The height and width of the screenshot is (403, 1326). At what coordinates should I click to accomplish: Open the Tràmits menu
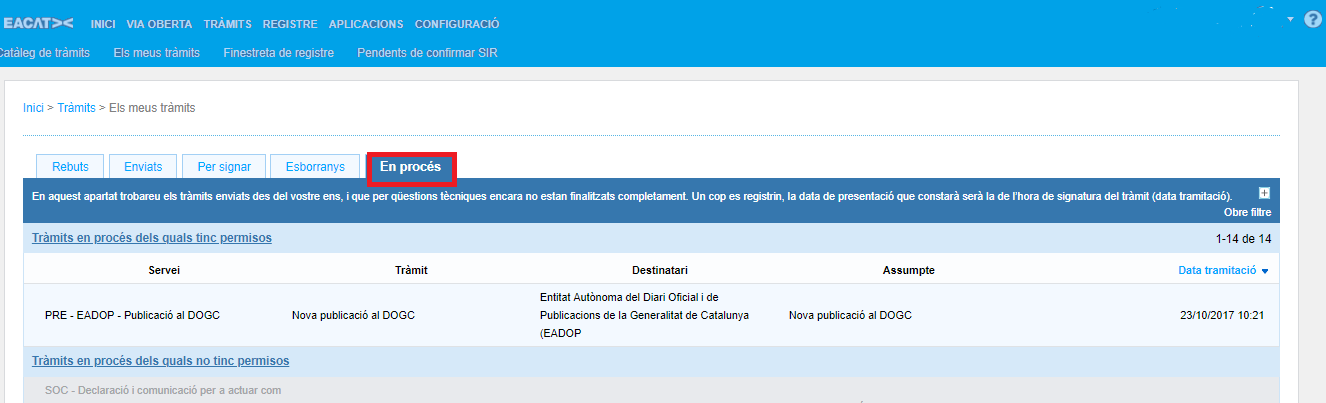(227, 24)
